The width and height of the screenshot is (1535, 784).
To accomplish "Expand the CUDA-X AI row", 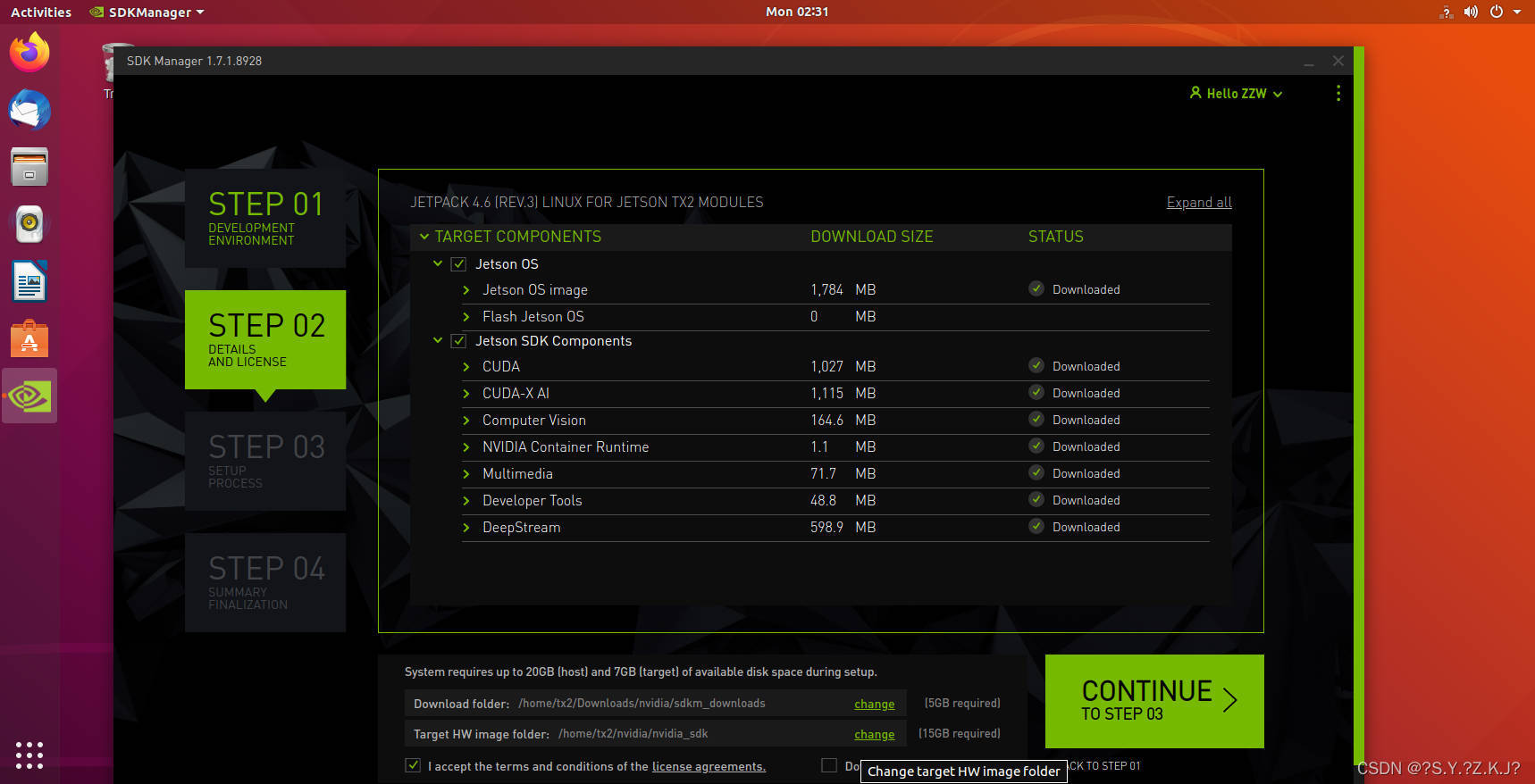I will (466, 394).
